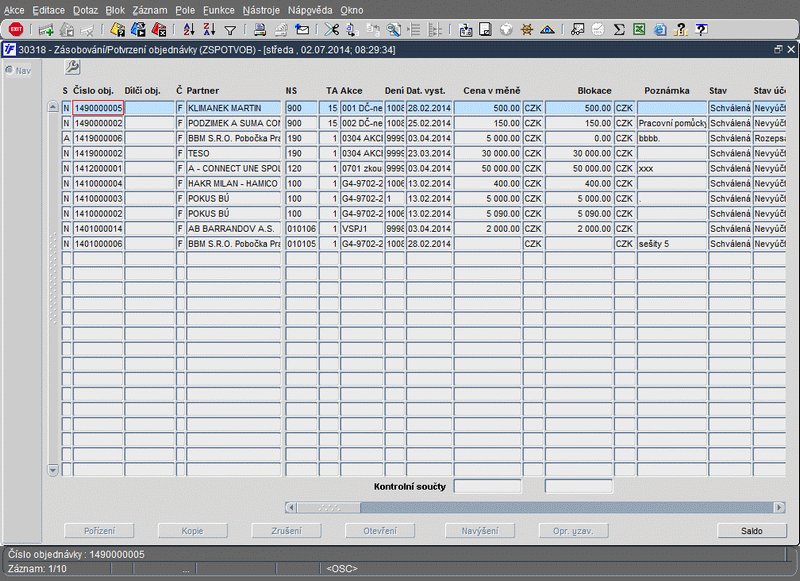Click the execute query icon with play arrow
800x581 pixels.
click(138, 30)
